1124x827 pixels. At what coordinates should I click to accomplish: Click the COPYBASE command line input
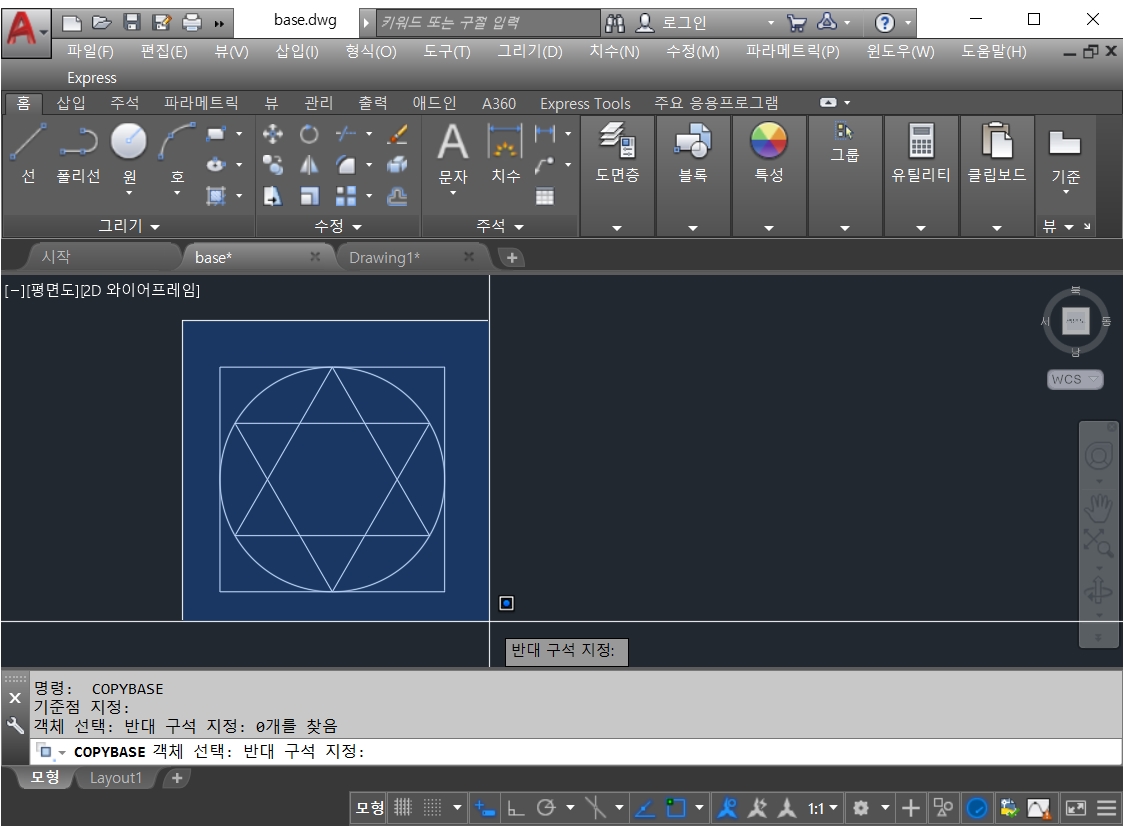tap(577, 752)
